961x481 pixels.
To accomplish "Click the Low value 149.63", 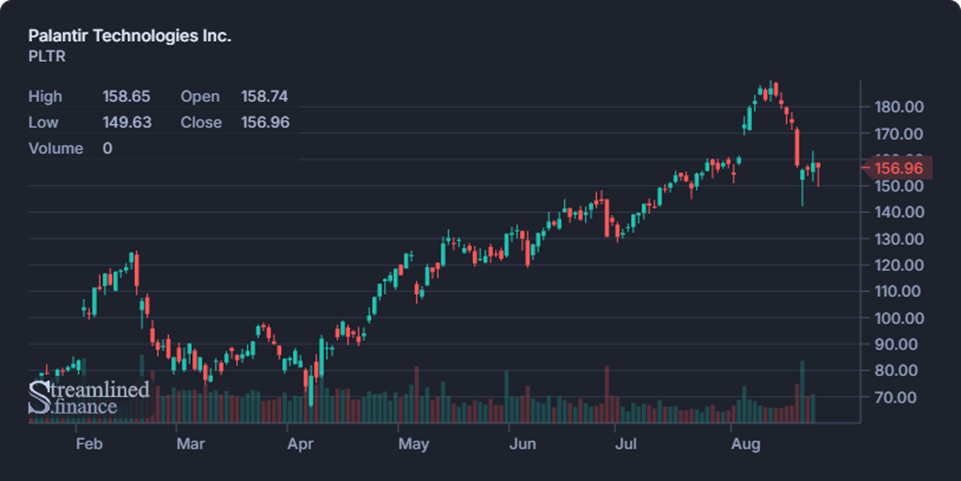I will [x=127, y=123].
